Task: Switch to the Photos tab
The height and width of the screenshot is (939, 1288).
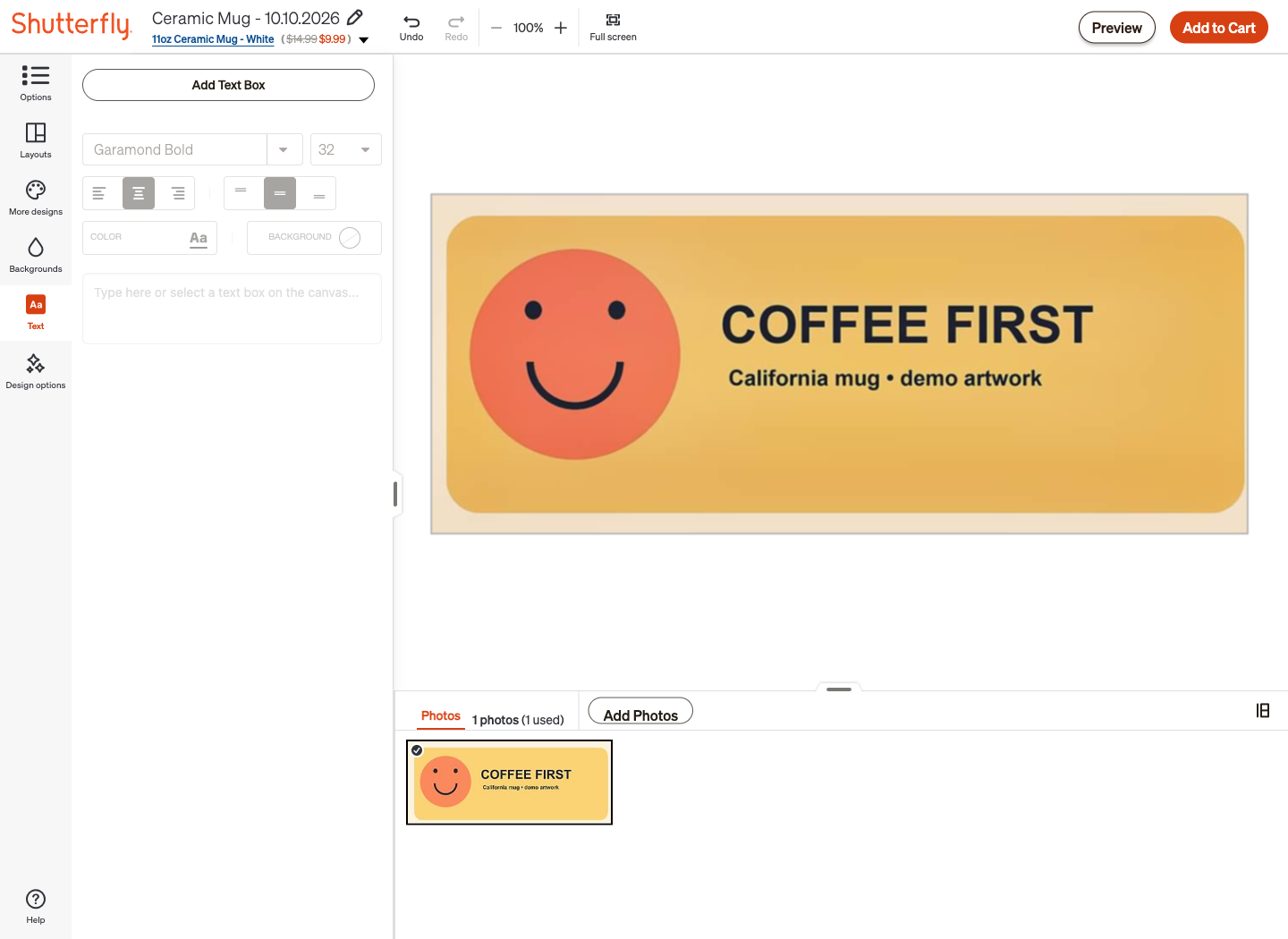Action: (441, 716)
